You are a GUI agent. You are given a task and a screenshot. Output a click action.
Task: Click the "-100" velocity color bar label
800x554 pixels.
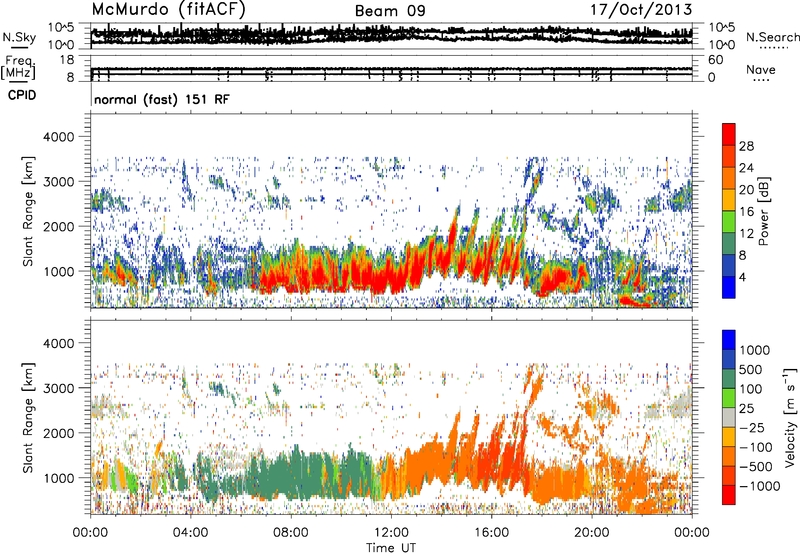point(756,447)
